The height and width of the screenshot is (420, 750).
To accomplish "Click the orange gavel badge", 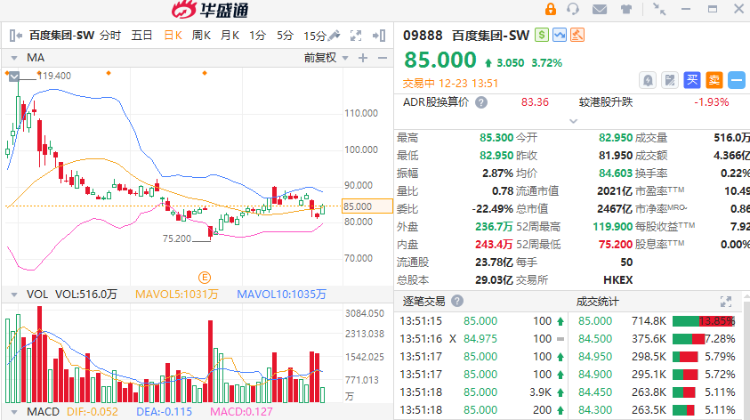I will pyautogui.click(x=577, y=35).
